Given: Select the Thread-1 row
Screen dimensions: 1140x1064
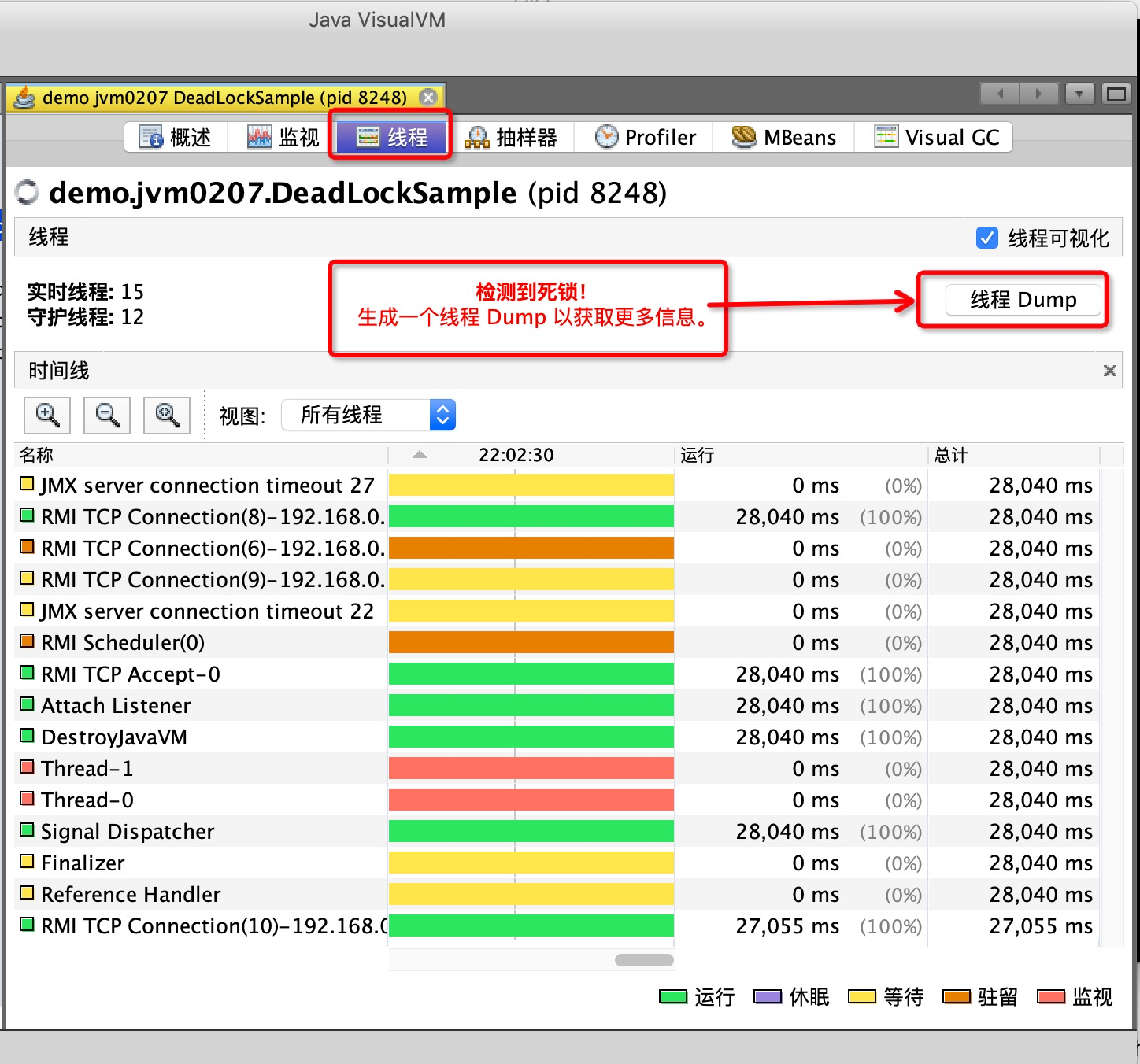Looking at the screenshot, I should 87,769.
